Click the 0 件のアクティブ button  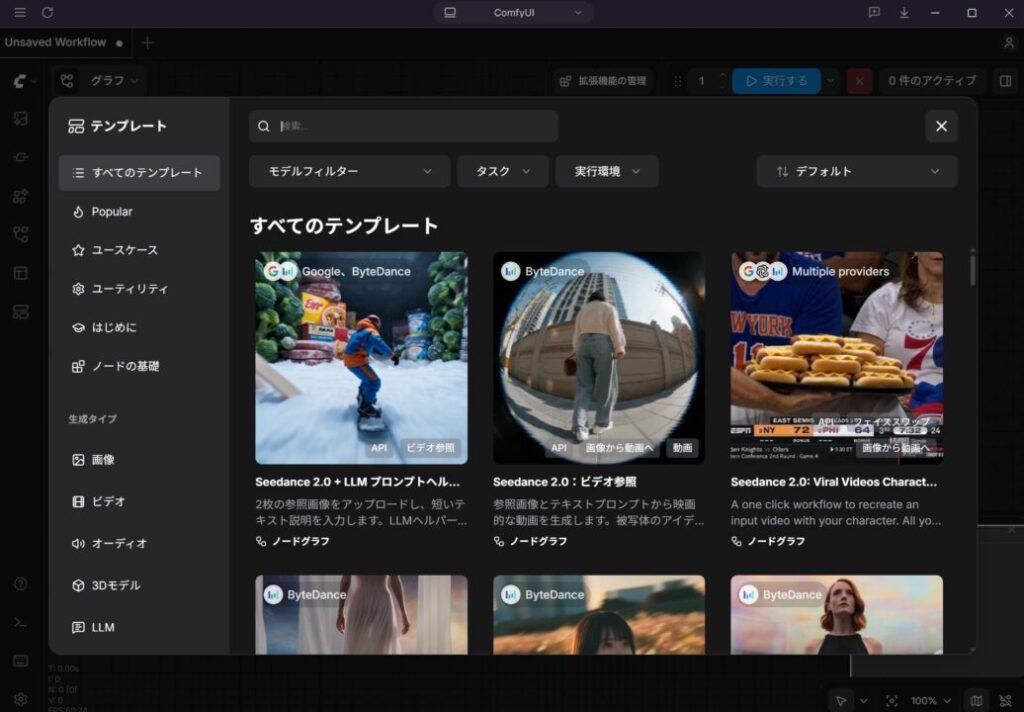(x=932, y=81)
